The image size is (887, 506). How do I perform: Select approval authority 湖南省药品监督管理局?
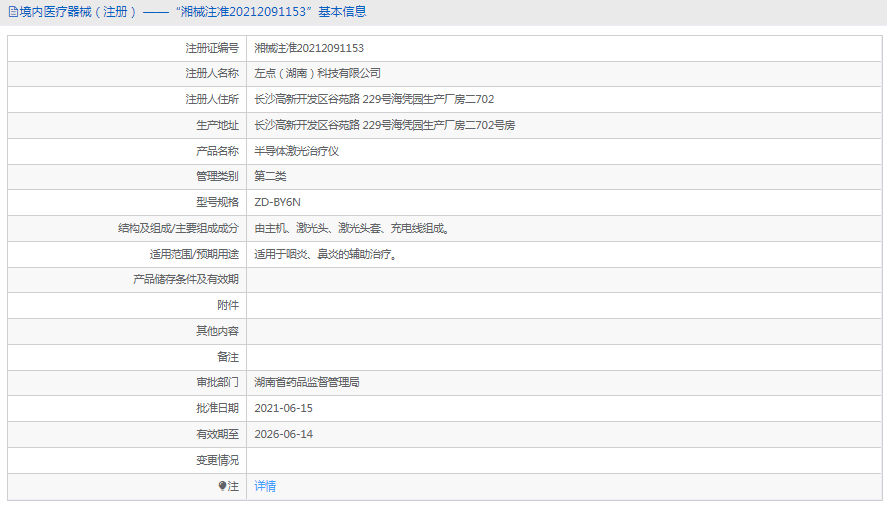tap(307, 382)
